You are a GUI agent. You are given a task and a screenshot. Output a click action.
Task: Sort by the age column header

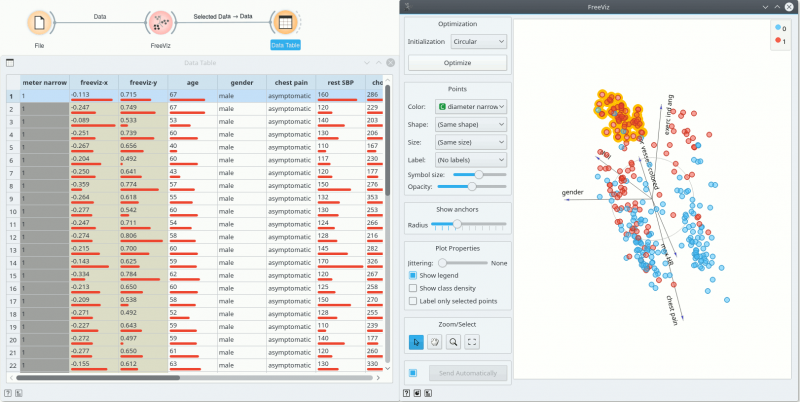coord(191,82)
